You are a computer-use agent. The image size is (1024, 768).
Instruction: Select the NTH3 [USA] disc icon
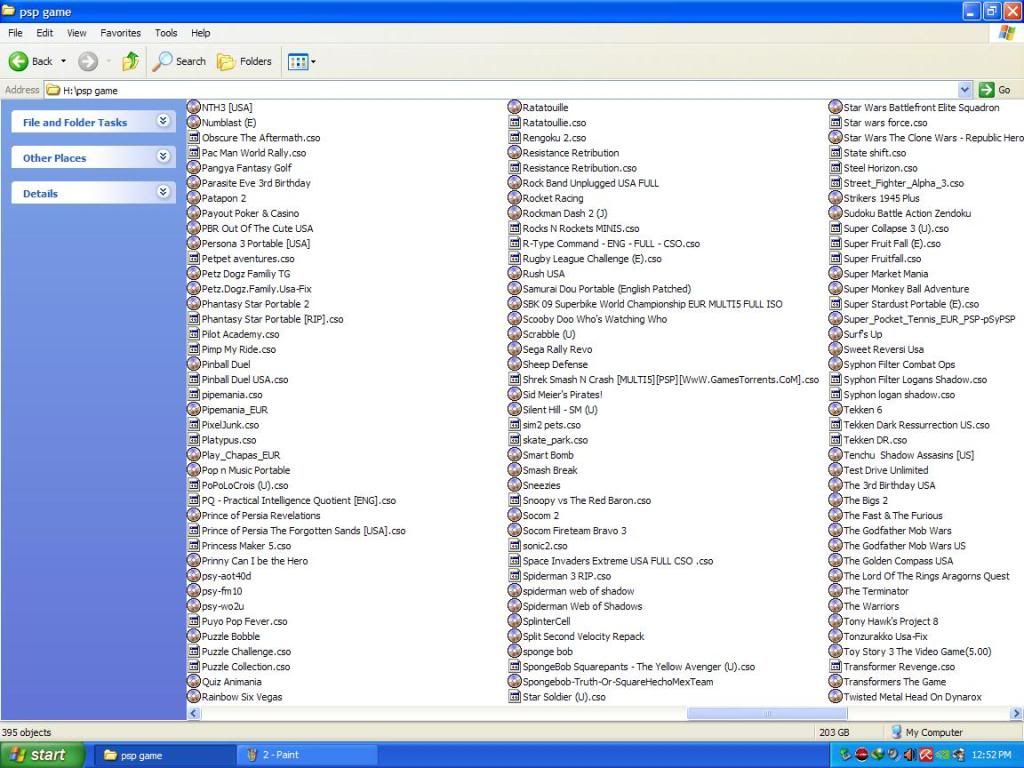(x=193, y=106)
